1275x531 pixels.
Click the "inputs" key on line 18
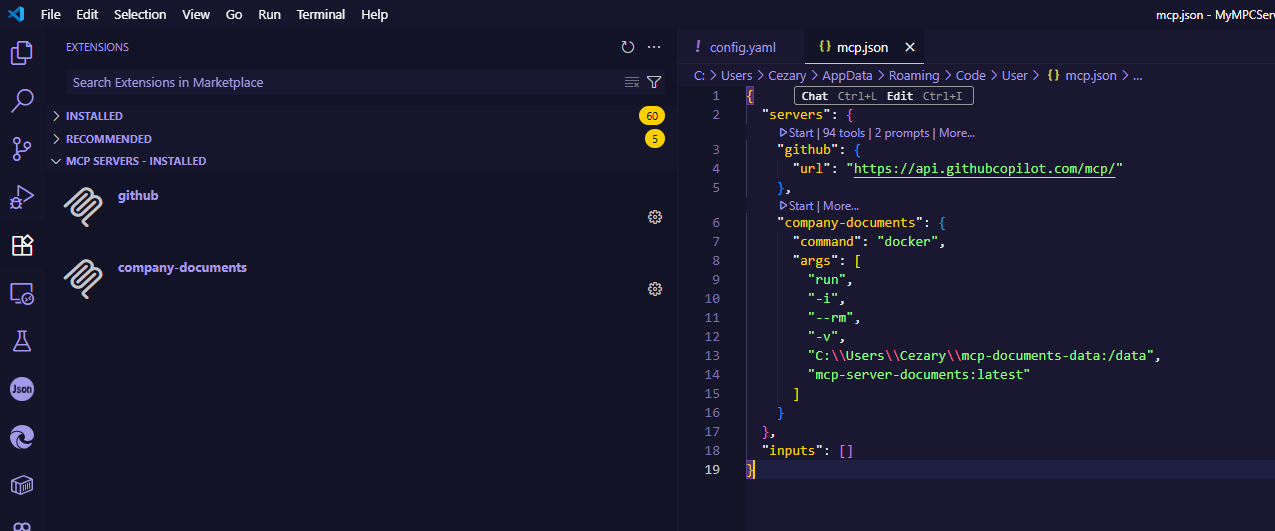792,450
